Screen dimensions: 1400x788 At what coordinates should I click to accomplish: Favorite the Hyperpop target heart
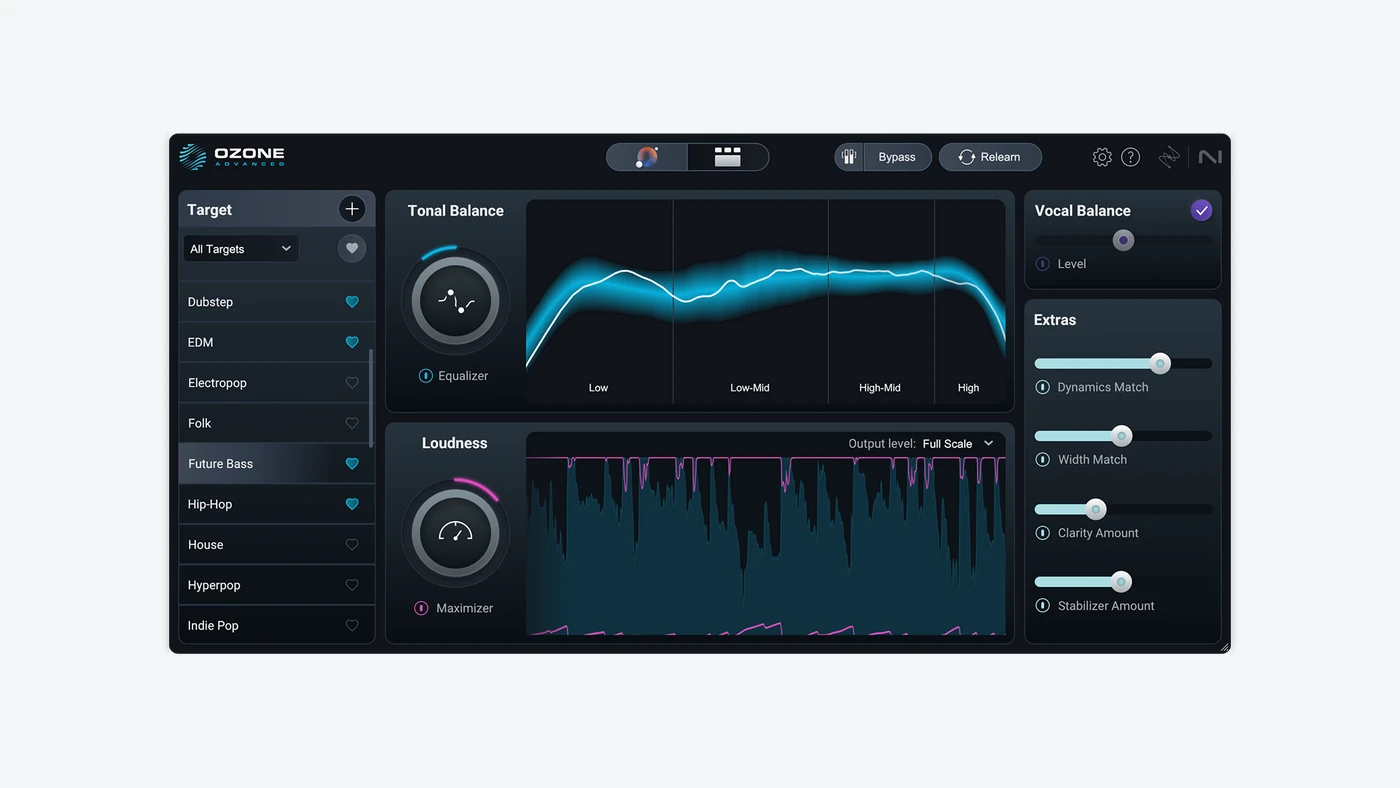(x=352, y=585)
